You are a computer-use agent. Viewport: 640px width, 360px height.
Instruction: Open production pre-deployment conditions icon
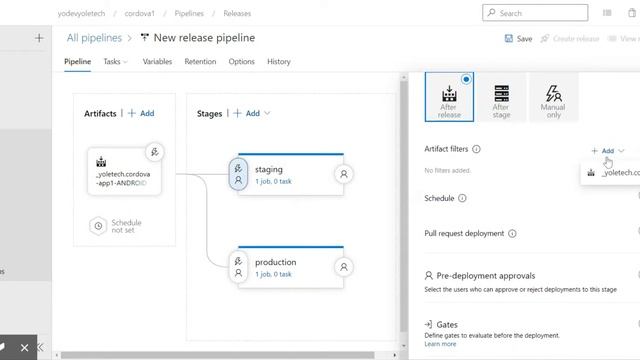pos(238,267)
